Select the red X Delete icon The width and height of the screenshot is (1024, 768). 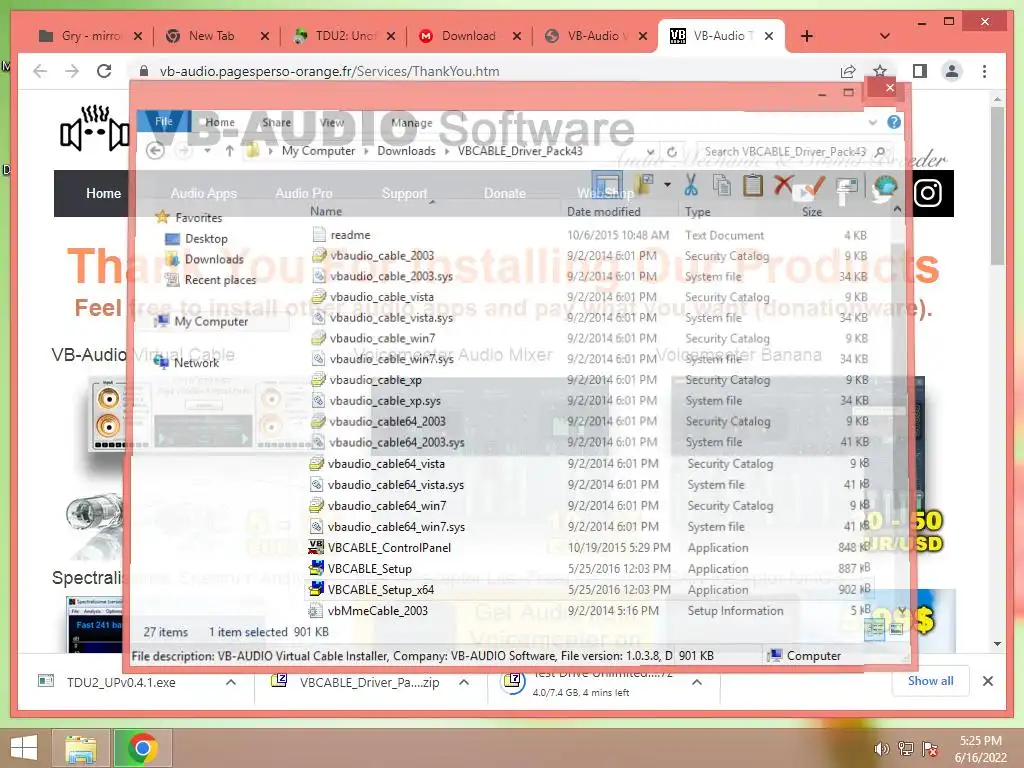pyautogui.click(x=783, y=185)
